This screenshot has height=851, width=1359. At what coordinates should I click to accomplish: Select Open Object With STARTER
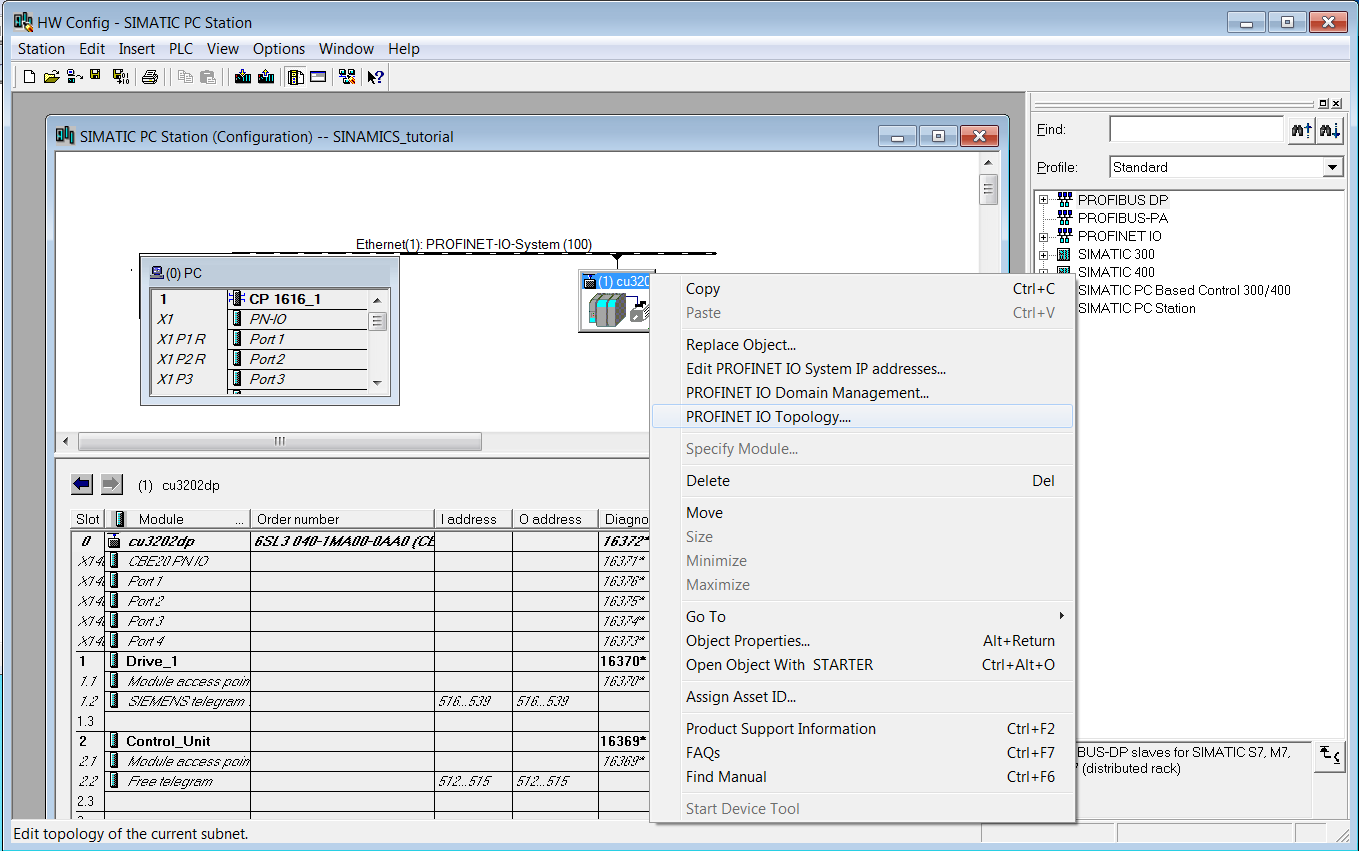click(x=862, y=665)
